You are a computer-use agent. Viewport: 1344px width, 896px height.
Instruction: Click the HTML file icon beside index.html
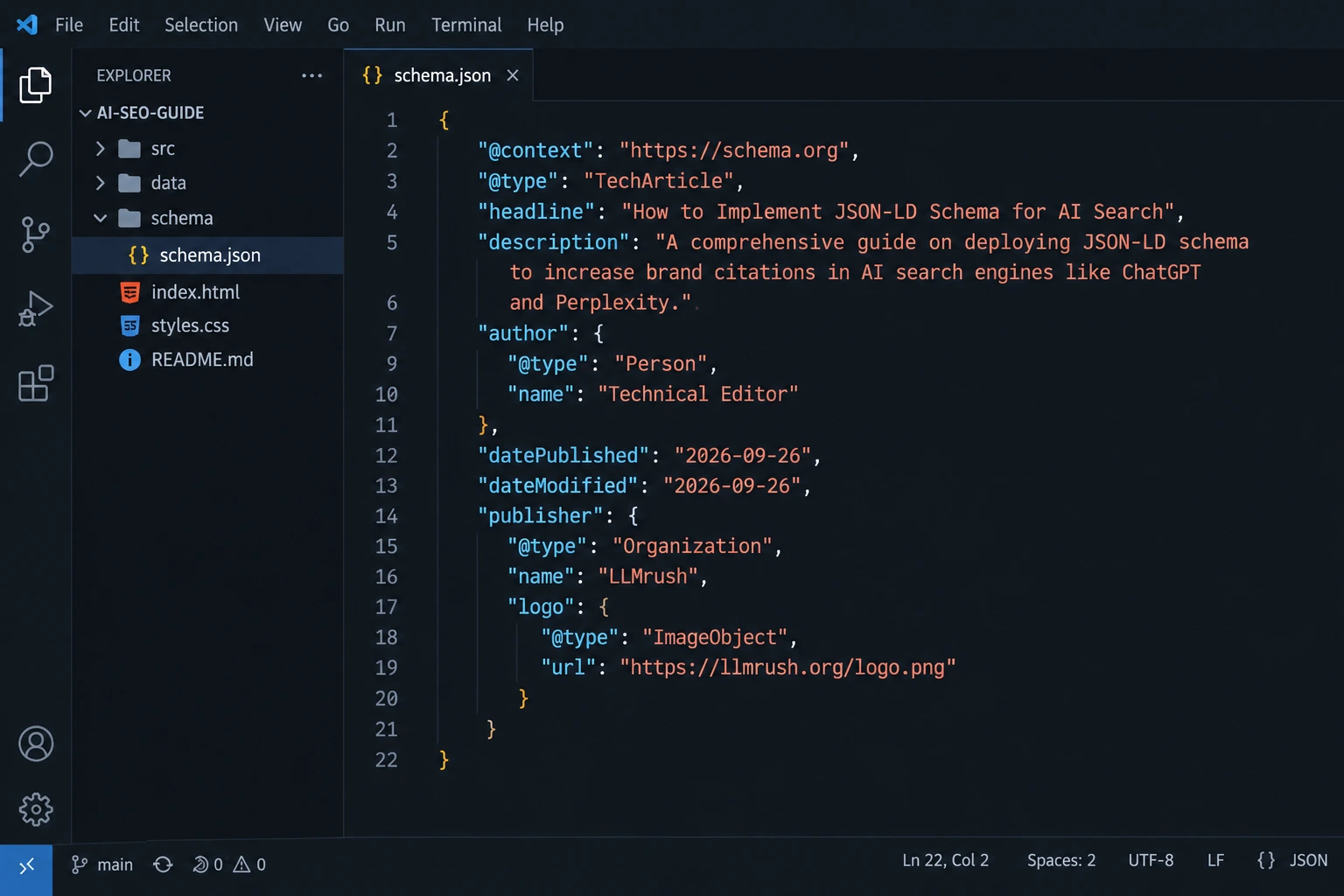[x=129, y=292]
